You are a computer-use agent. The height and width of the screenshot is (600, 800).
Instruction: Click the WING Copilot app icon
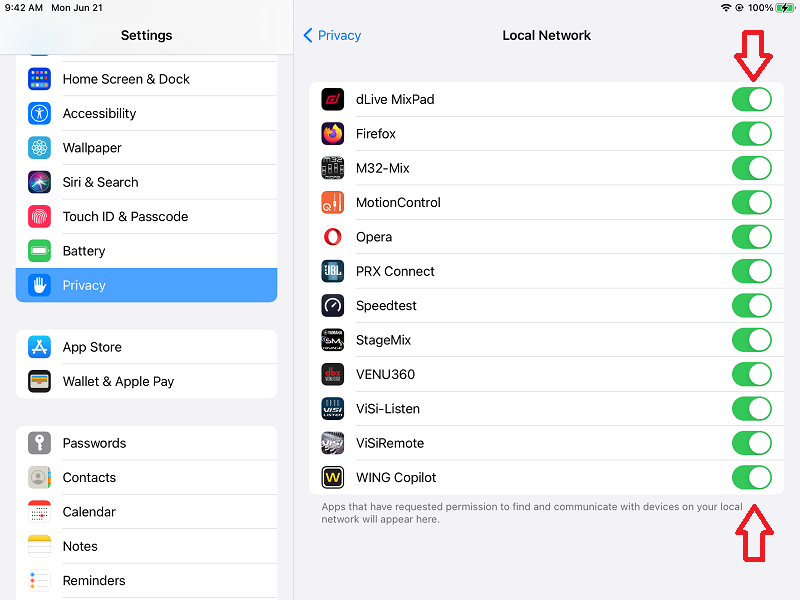point(333,478)
